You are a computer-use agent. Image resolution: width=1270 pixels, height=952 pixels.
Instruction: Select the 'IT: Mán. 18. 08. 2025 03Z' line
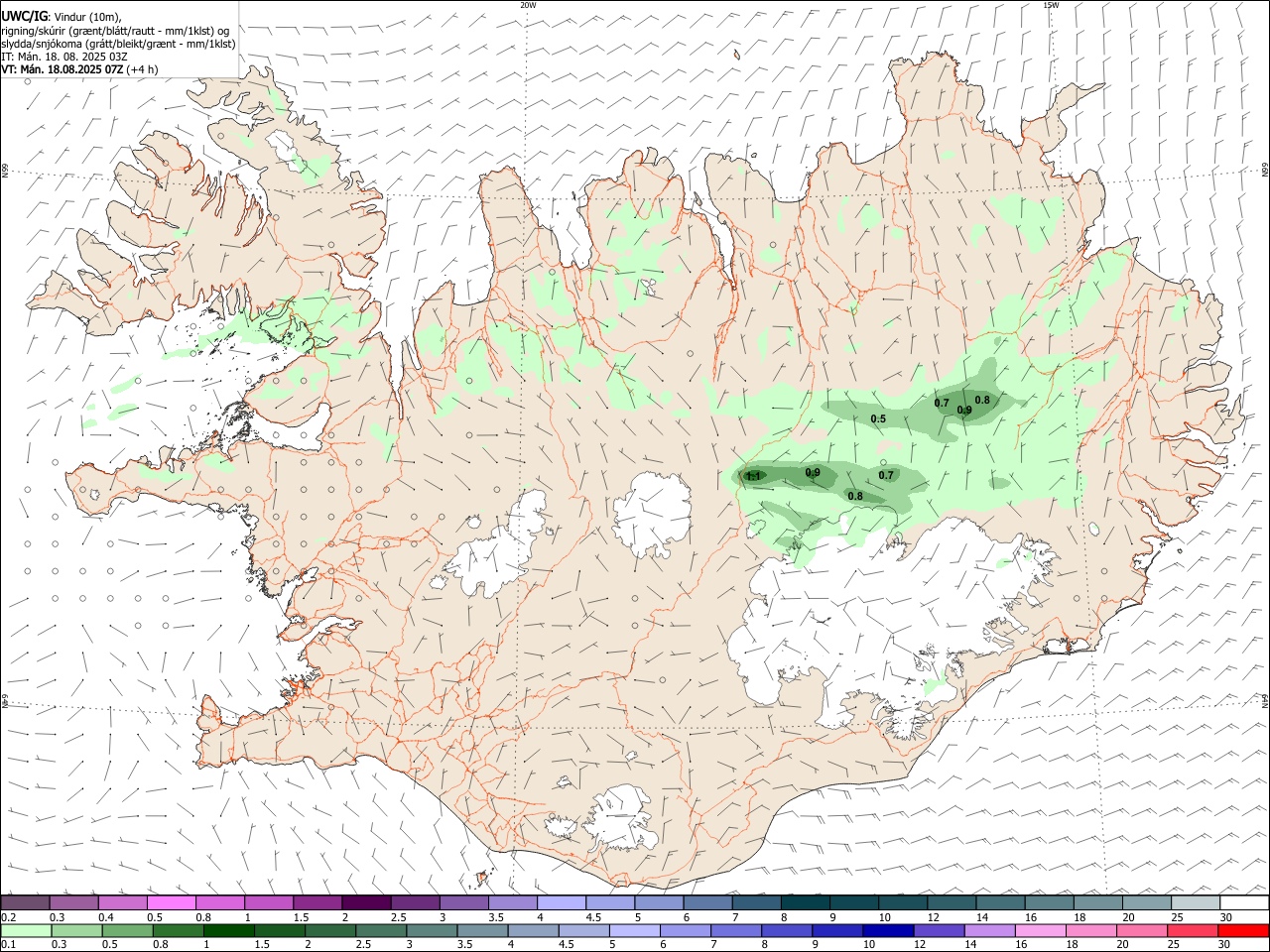pyautogui.click(x=64, y=57)
